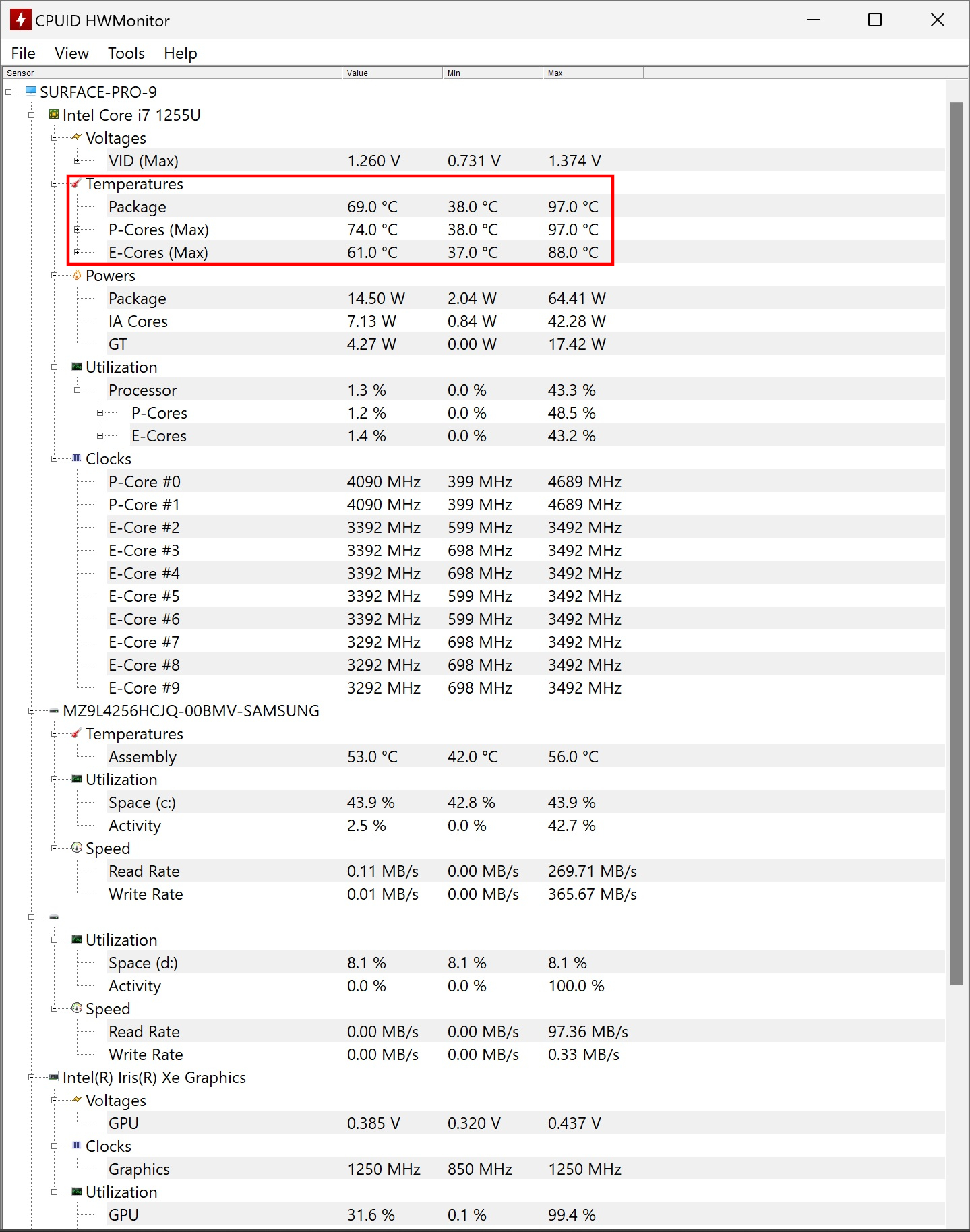Select the Assembly temperature row

click(x=526, y=756)
